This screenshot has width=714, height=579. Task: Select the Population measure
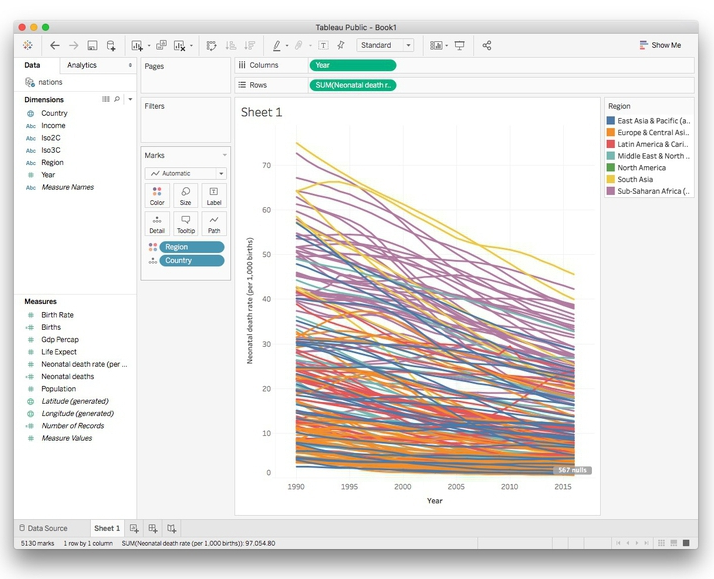point(58,389)
